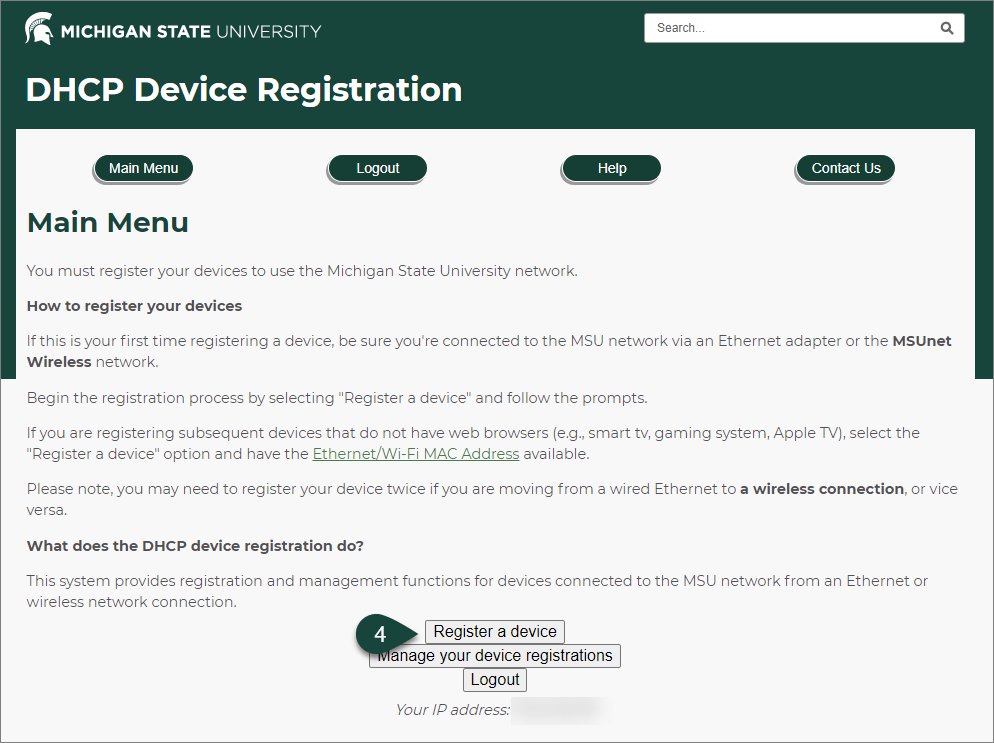Click the How to register your devices heading

pyautogui.click(x=134, y=306)
